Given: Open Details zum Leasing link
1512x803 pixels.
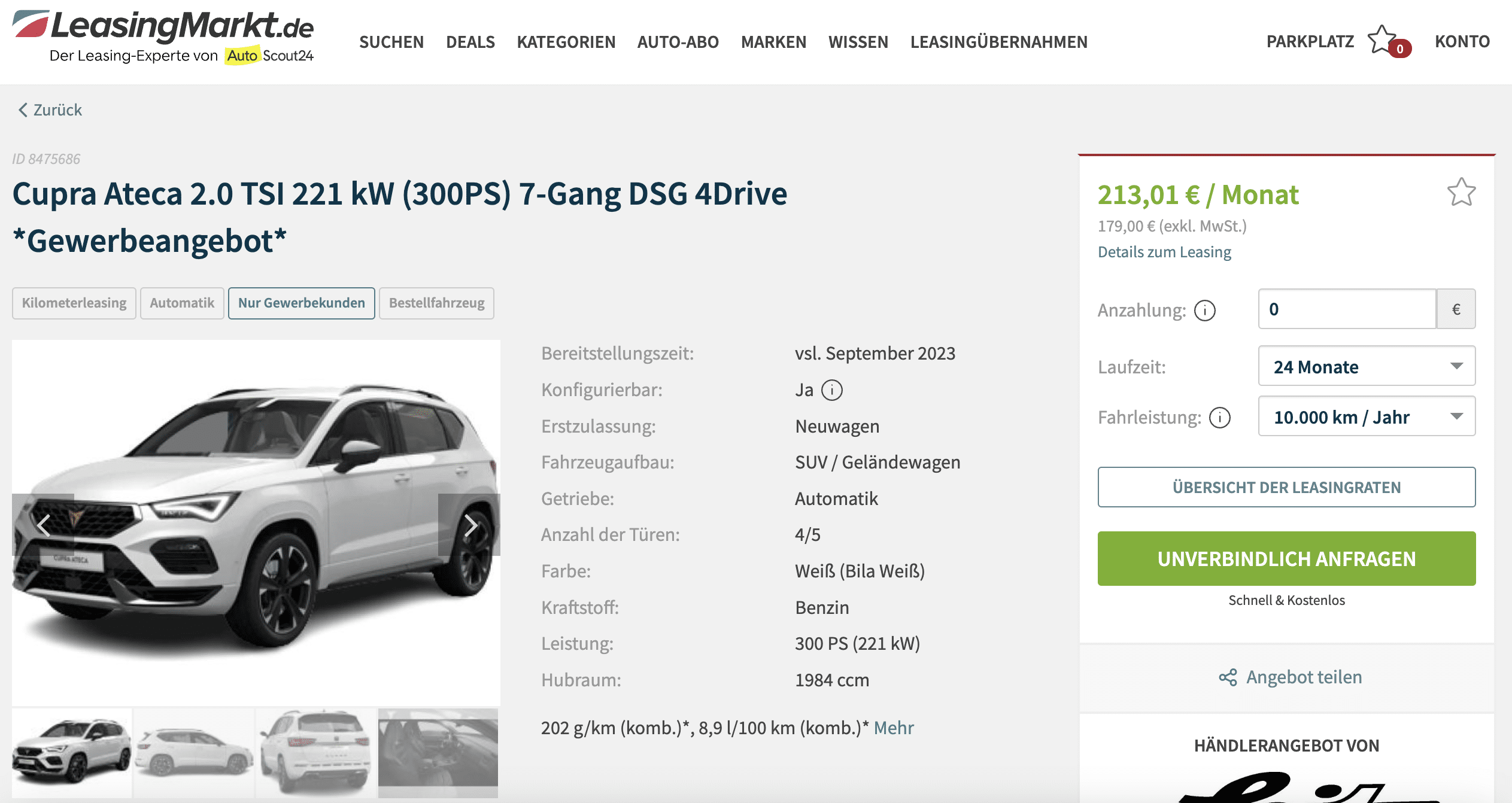Looking at the screenshot, I should [1164, 252].
